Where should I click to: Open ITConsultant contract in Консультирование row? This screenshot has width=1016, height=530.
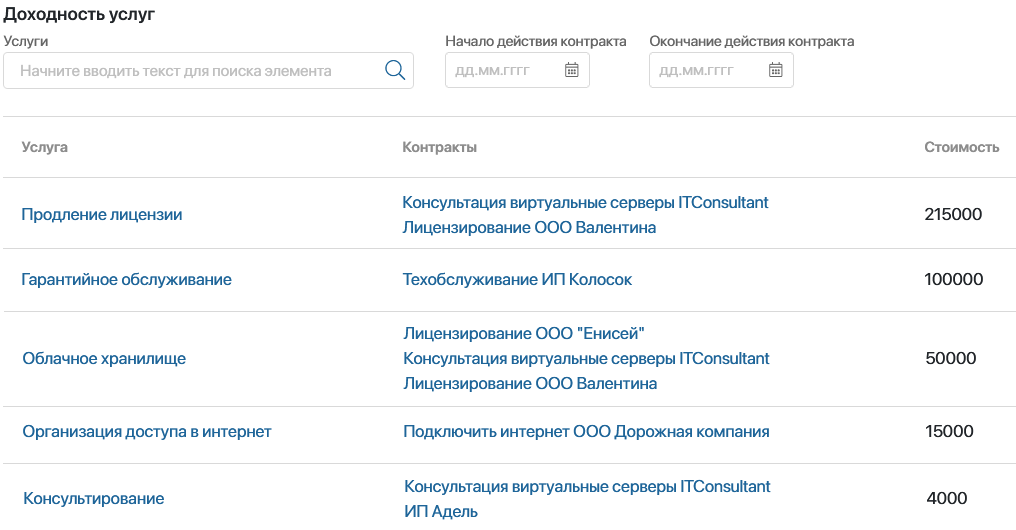(587, 487)
